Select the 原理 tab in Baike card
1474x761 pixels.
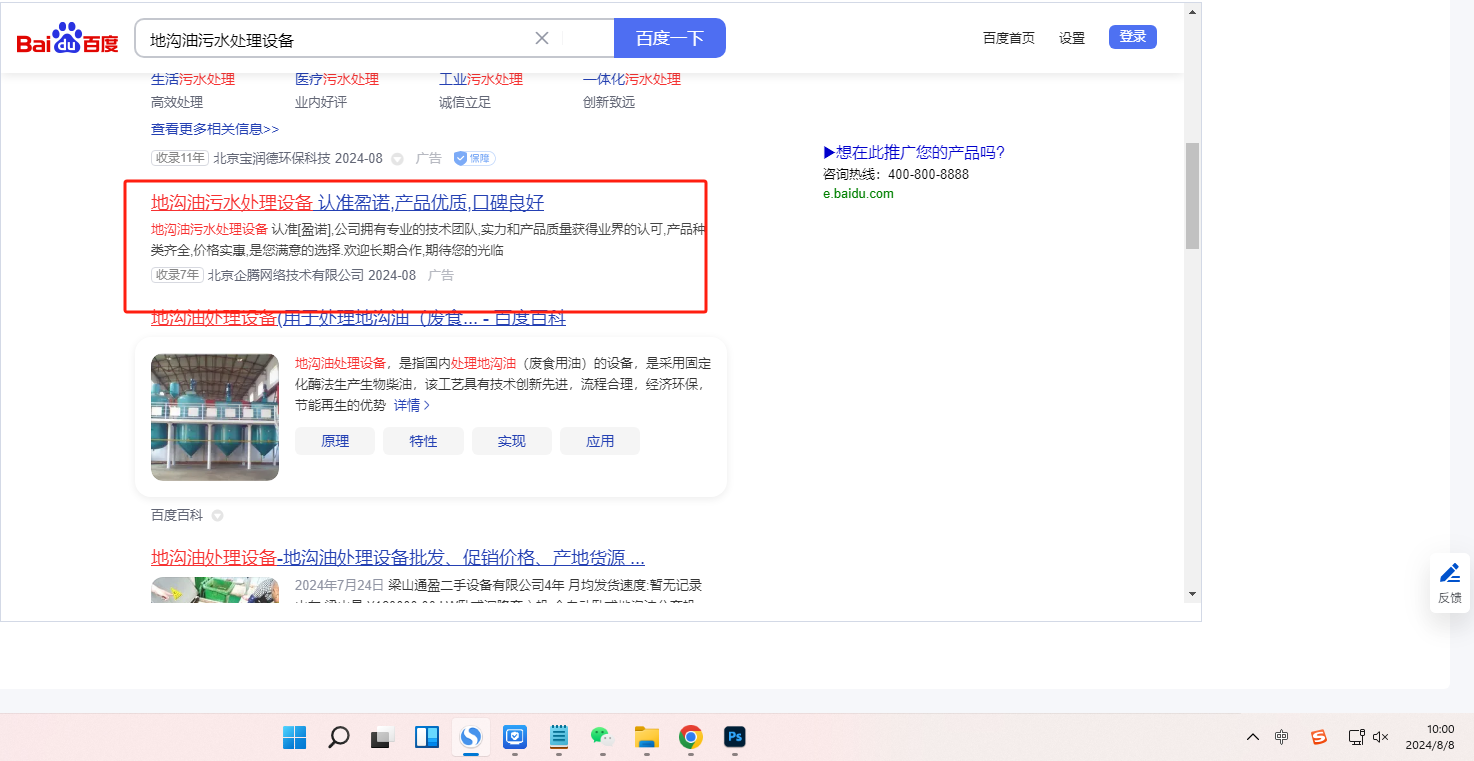(335, 441)
